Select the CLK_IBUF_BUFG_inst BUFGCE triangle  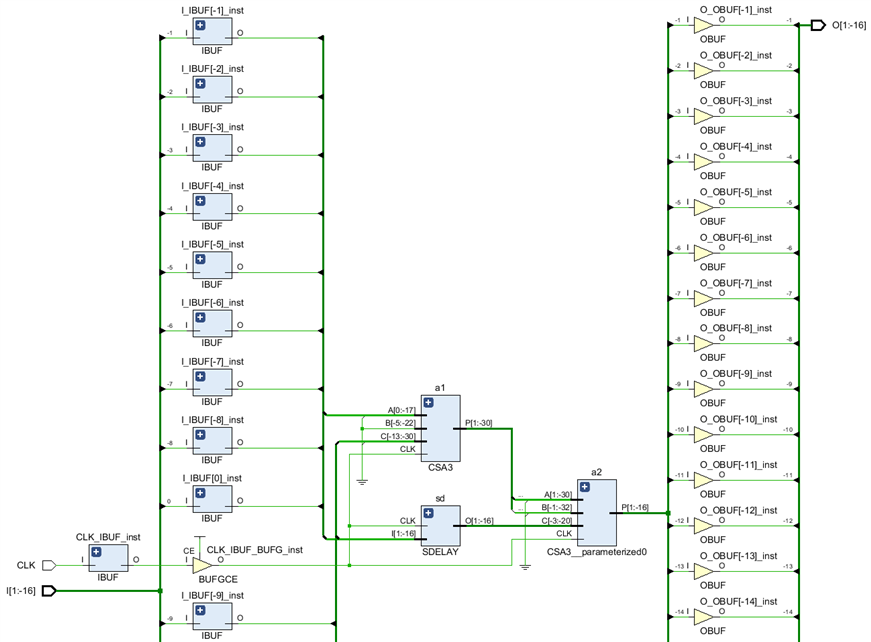pyautogui.click(x=202, y=565)
